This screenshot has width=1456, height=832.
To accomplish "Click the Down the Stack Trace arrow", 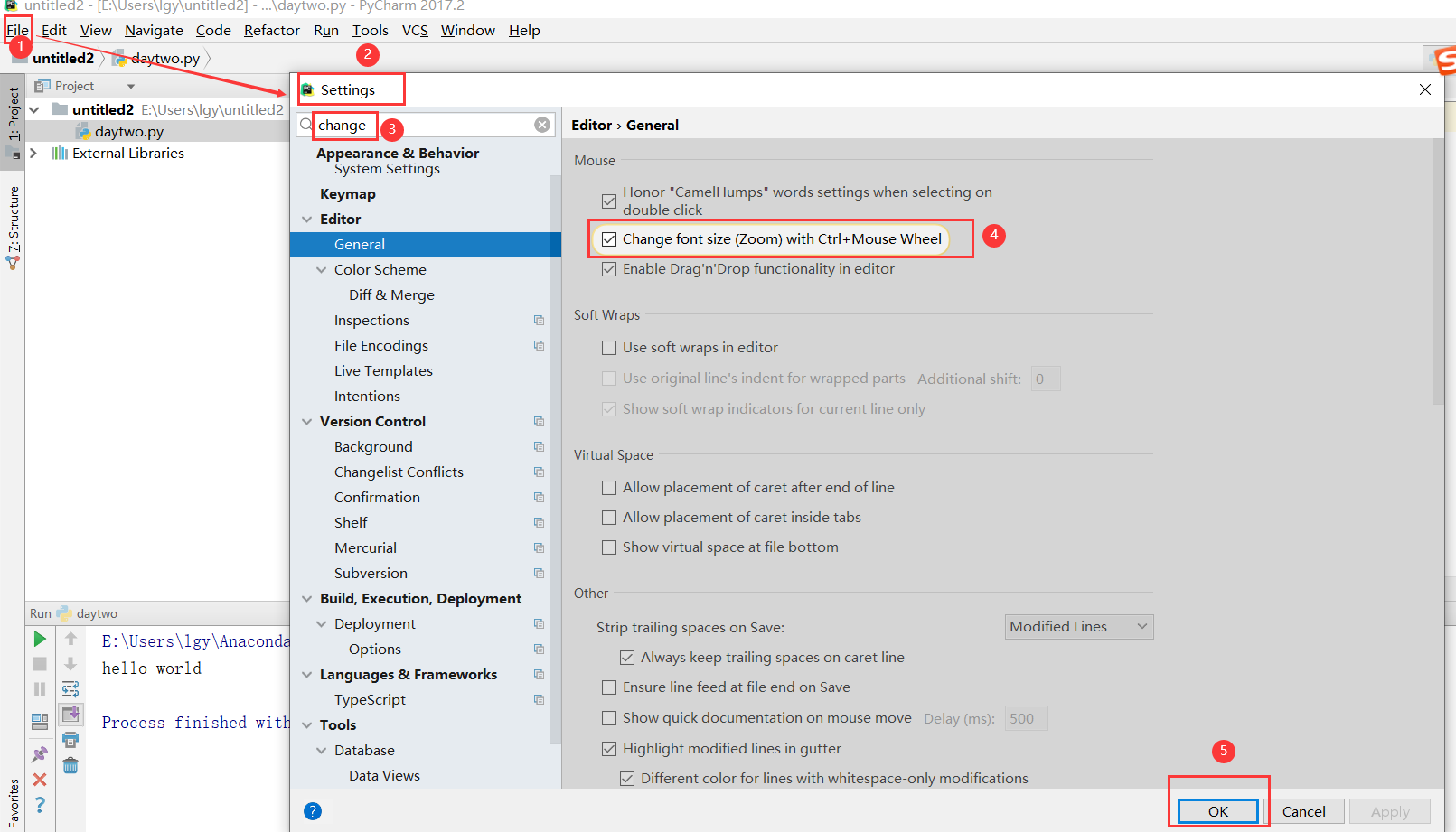I will coord(70,664).
